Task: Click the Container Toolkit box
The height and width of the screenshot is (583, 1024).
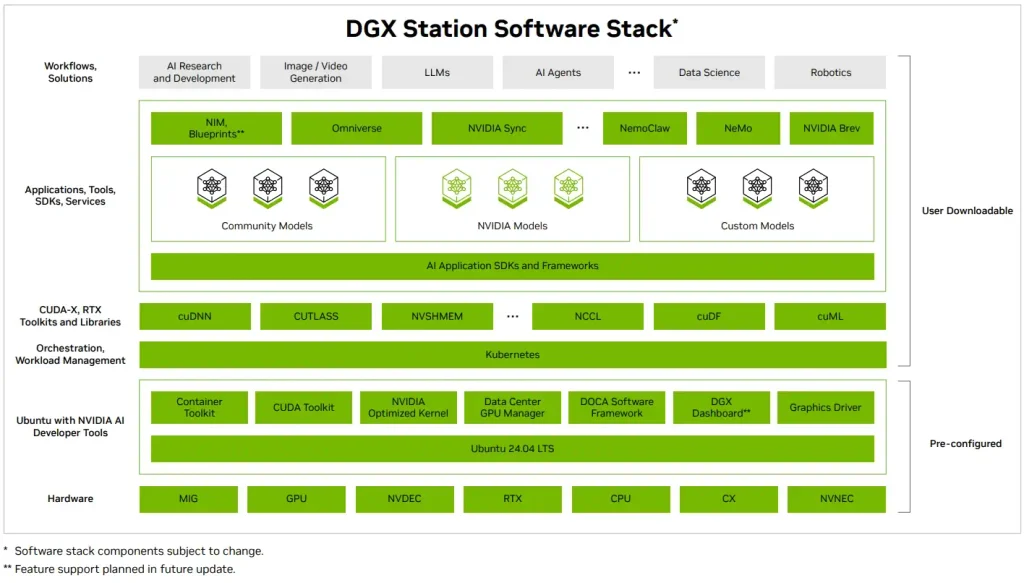Action: 199,407
